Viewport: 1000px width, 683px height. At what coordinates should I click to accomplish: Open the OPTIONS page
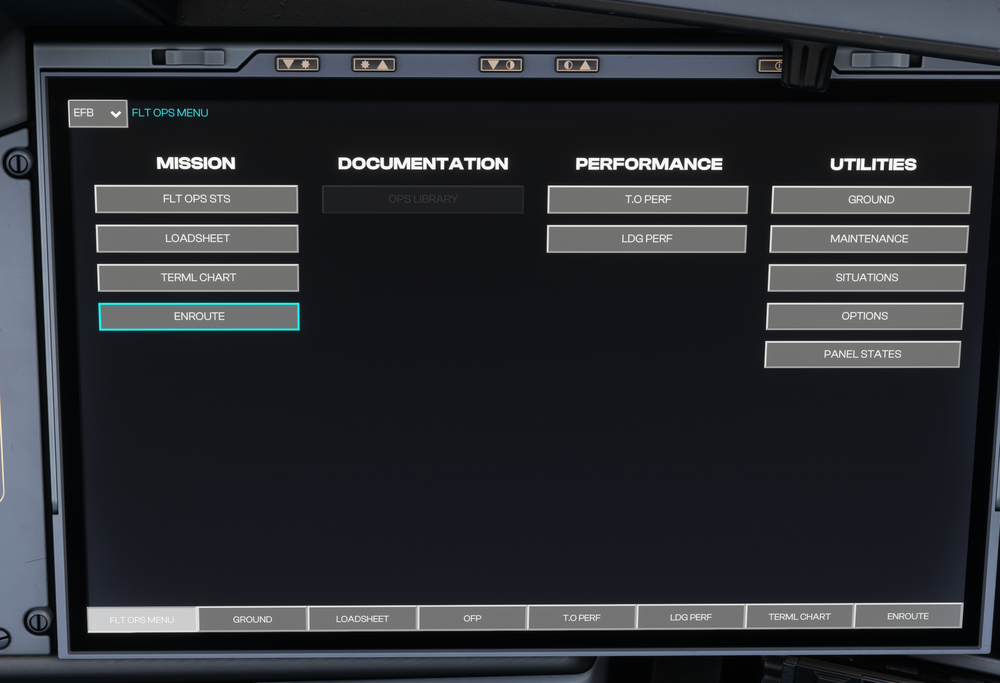pos(864,316)
